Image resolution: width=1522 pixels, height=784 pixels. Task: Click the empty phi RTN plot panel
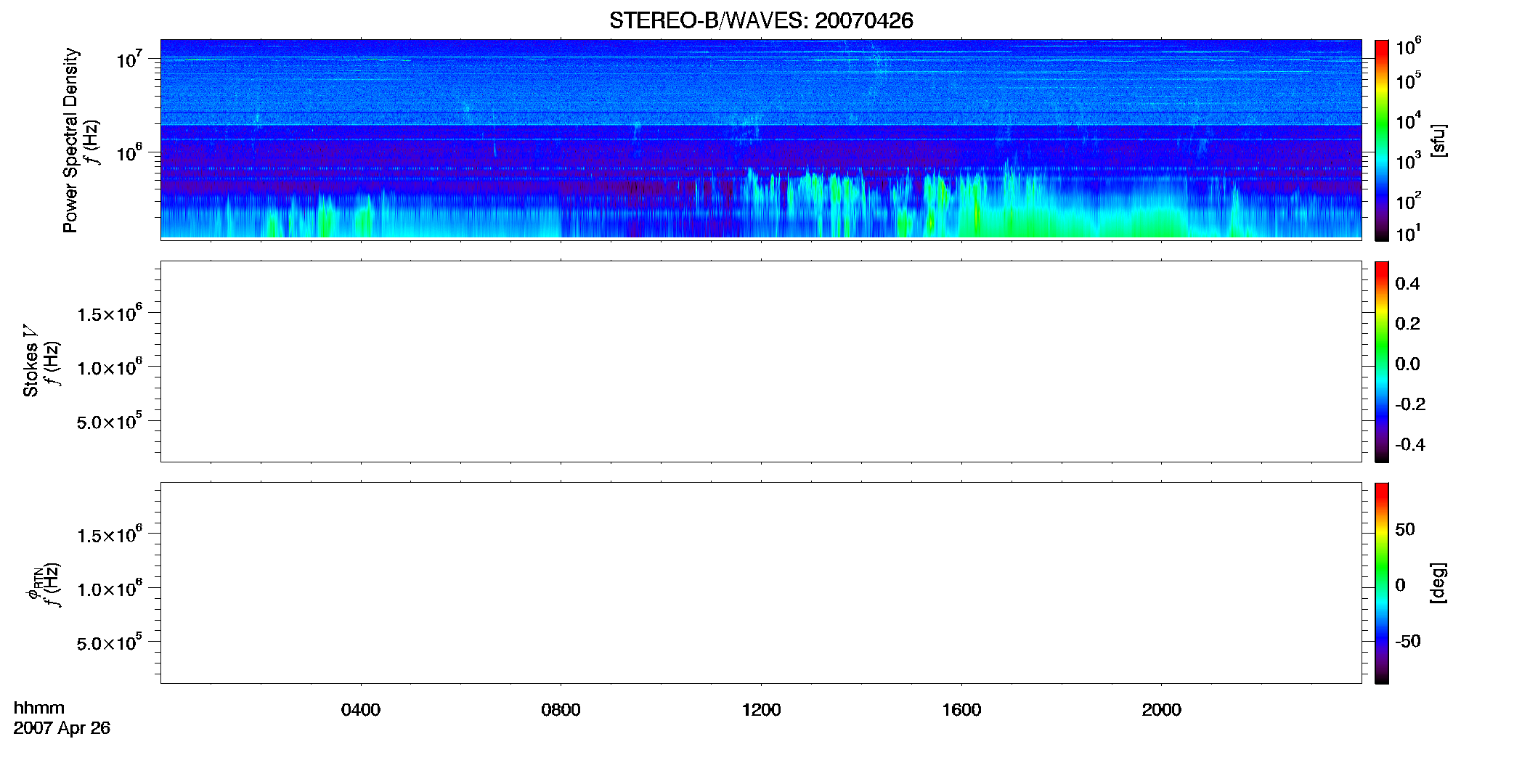[x=761, y=583]
